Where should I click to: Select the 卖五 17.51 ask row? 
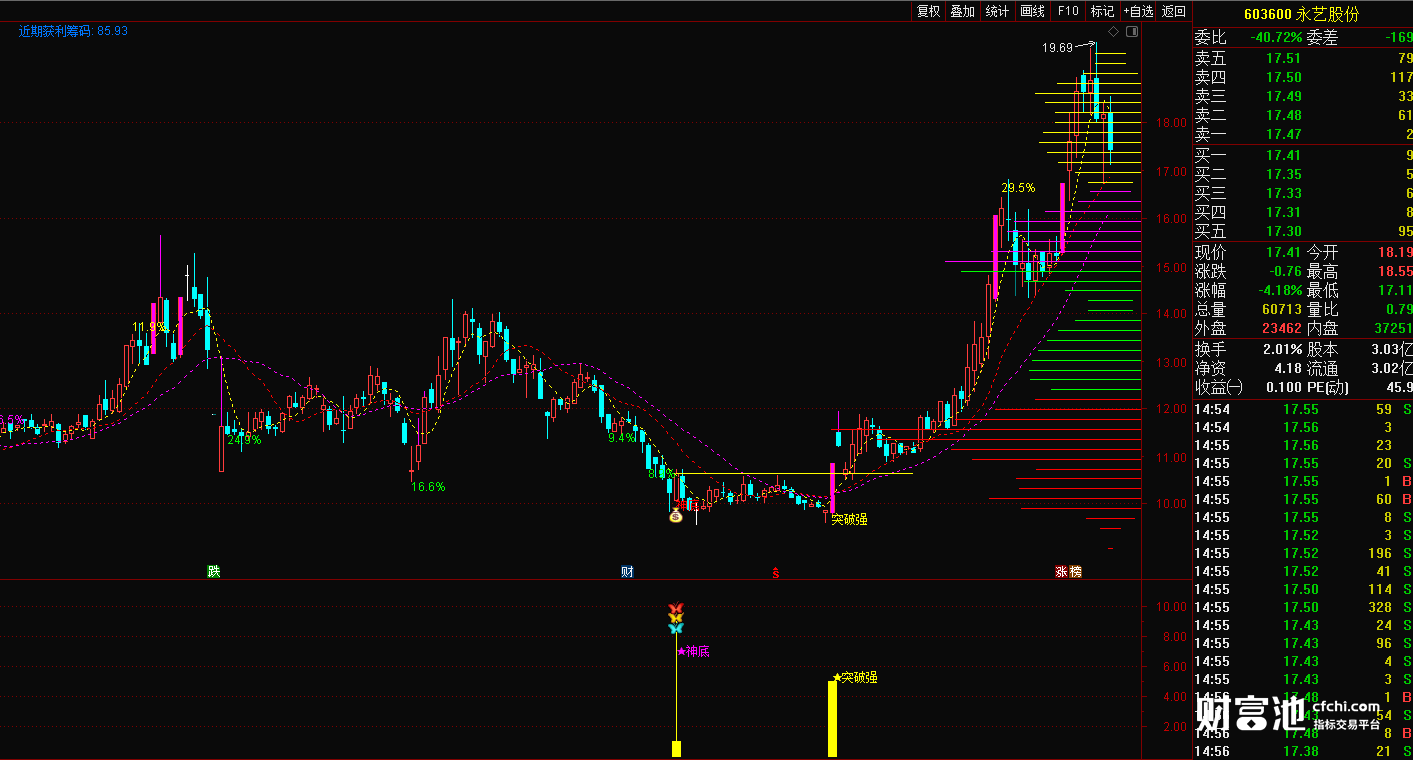(1303, 58)
